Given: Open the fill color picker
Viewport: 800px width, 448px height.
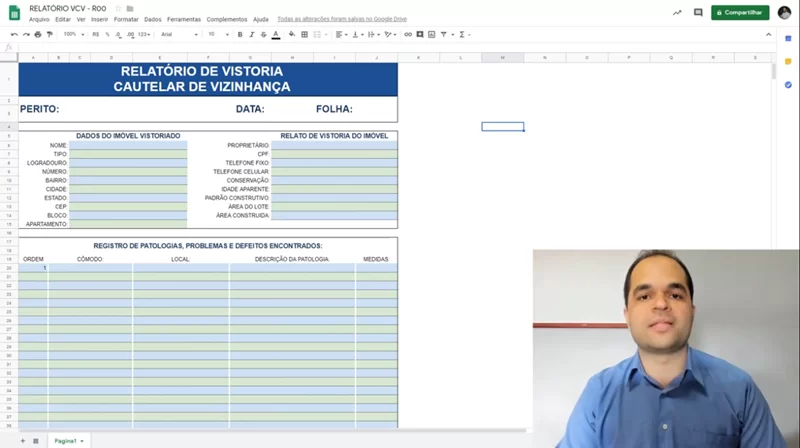Looking at the screenshot, I should tap(292, 35).
